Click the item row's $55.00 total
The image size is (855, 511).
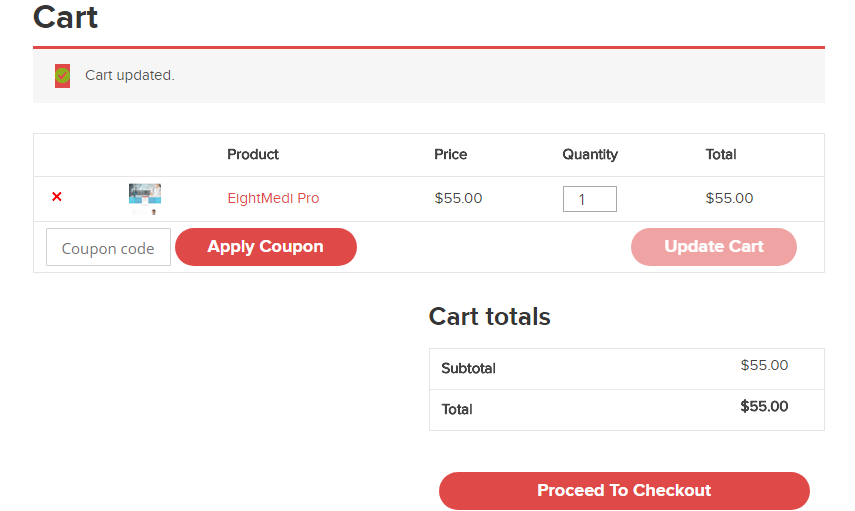(x=729, y=198)
